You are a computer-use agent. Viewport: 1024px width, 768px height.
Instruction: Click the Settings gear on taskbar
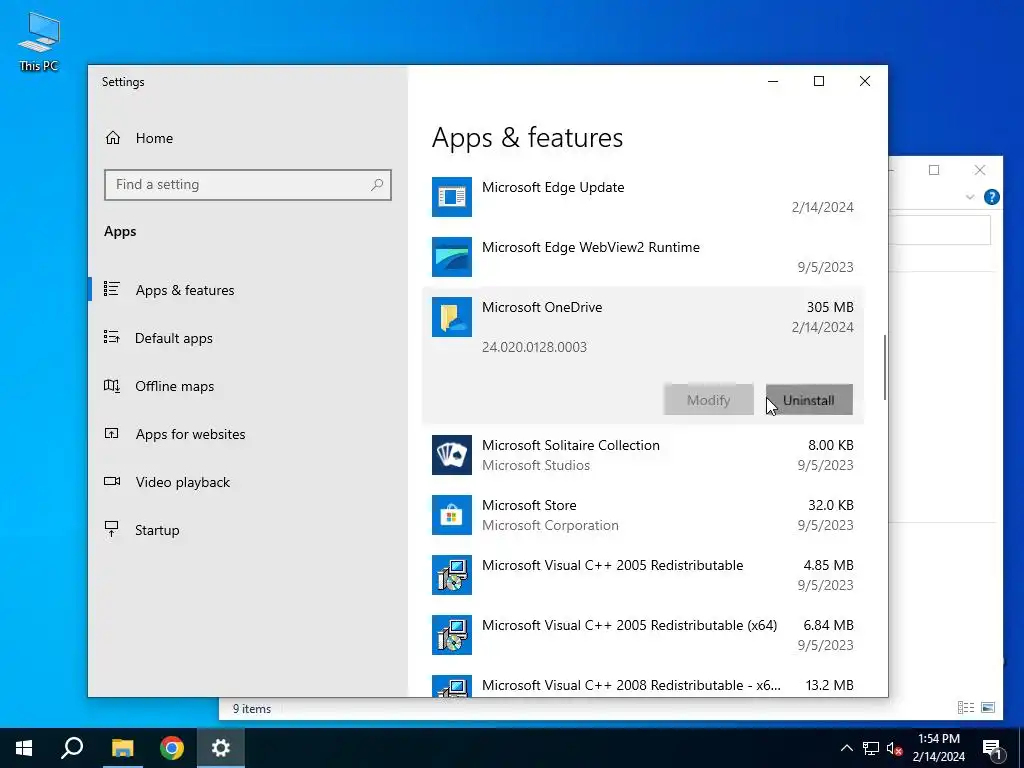pyautogui.click(x=221, y=748)
